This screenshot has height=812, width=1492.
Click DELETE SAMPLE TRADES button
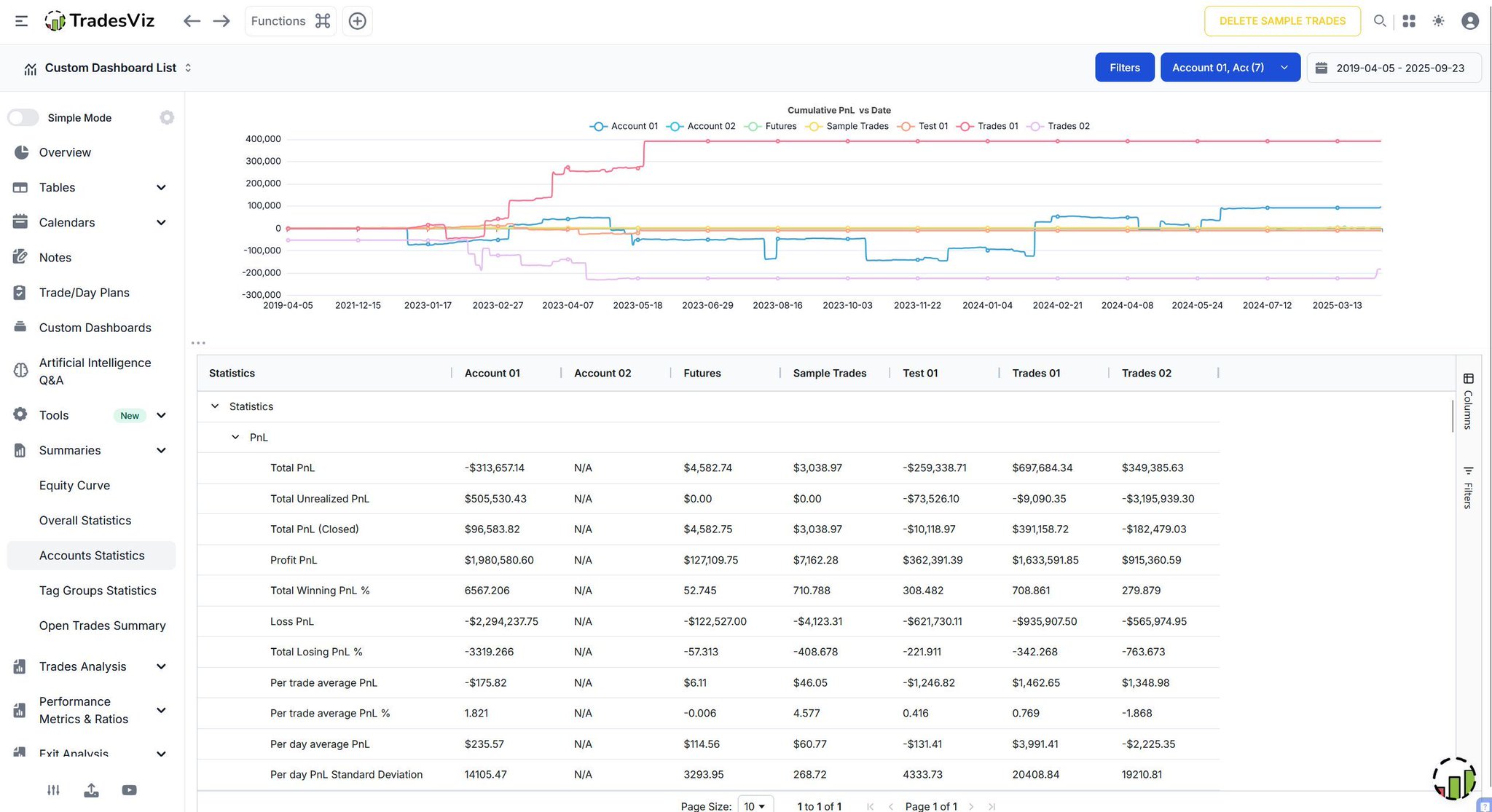1281,21
